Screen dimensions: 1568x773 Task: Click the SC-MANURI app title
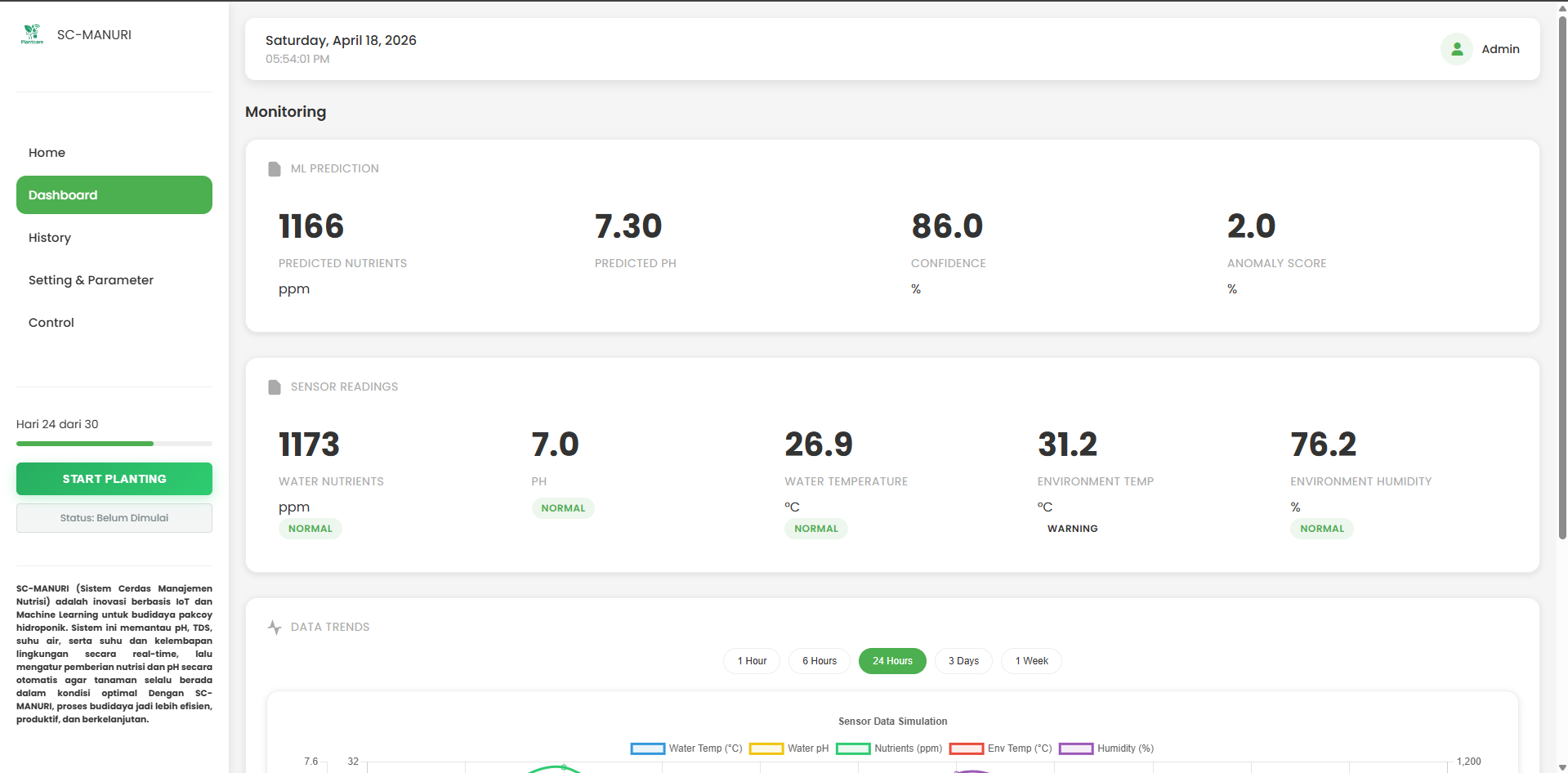[94, 34]
